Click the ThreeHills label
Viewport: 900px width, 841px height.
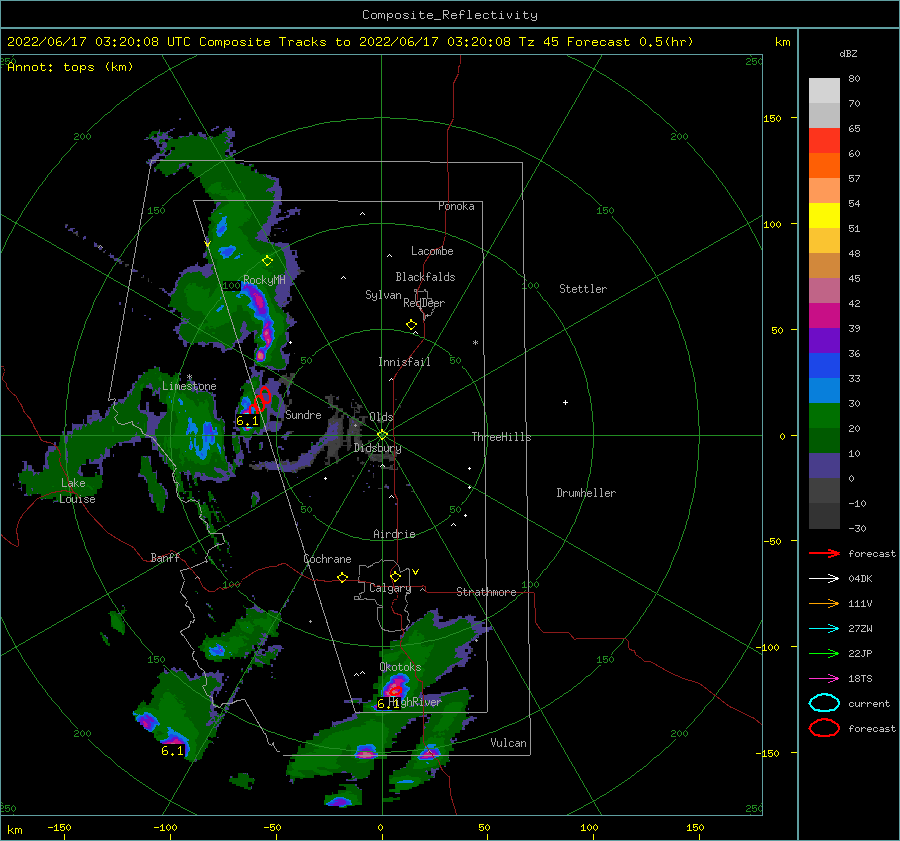(501, 437)
